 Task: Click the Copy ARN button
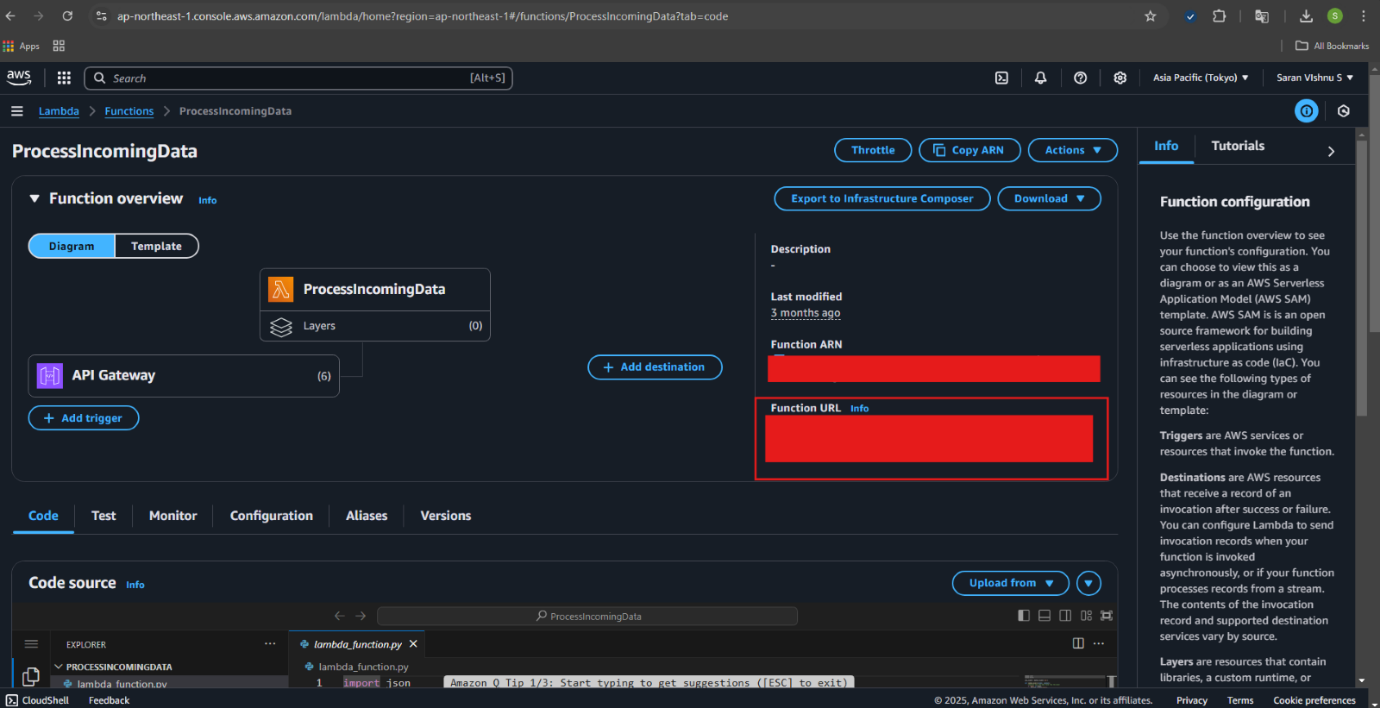point(968,150)
